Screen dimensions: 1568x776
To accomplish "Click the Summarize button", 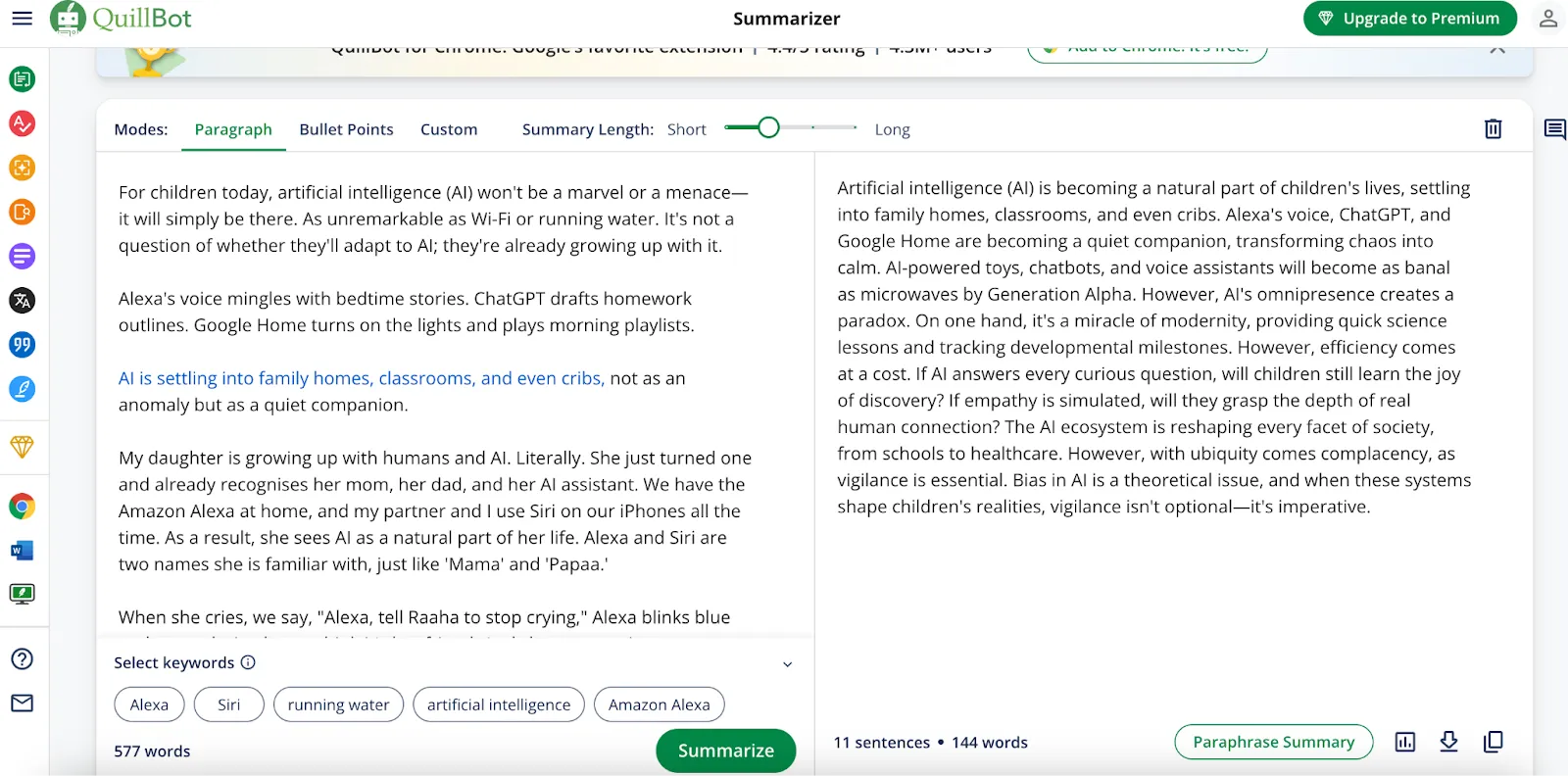I will (x=725, y=751).
